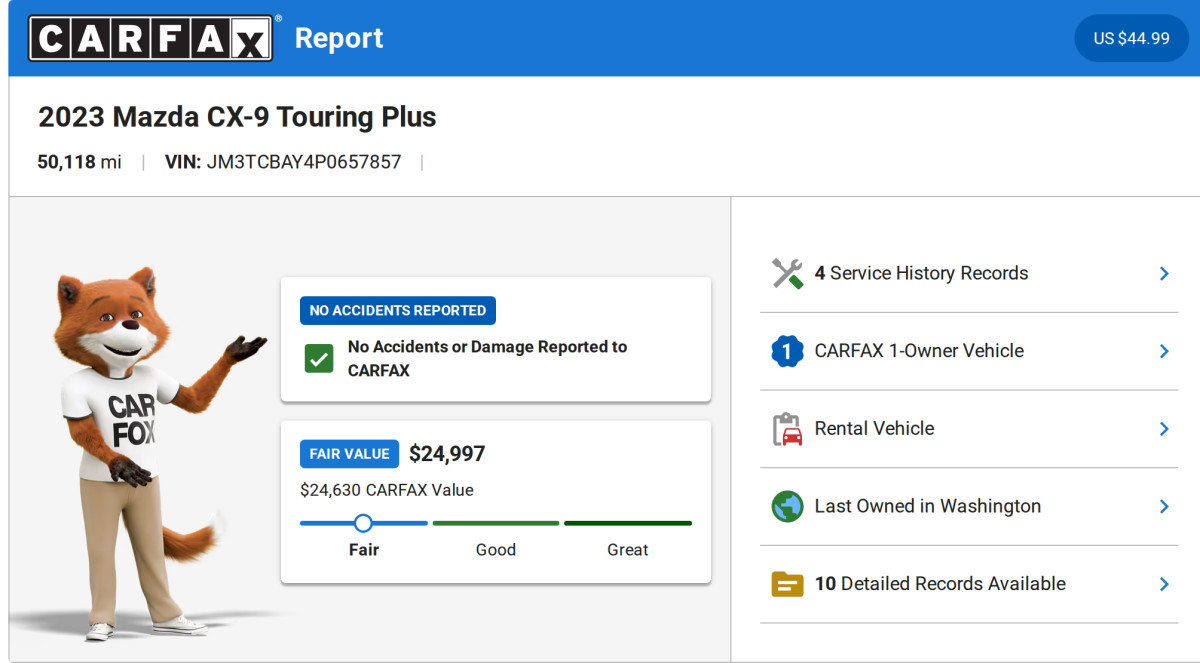Click the Rental Vehicle clipboard icon
This screenshot has height=663, width=1200.
click(786, 428)
